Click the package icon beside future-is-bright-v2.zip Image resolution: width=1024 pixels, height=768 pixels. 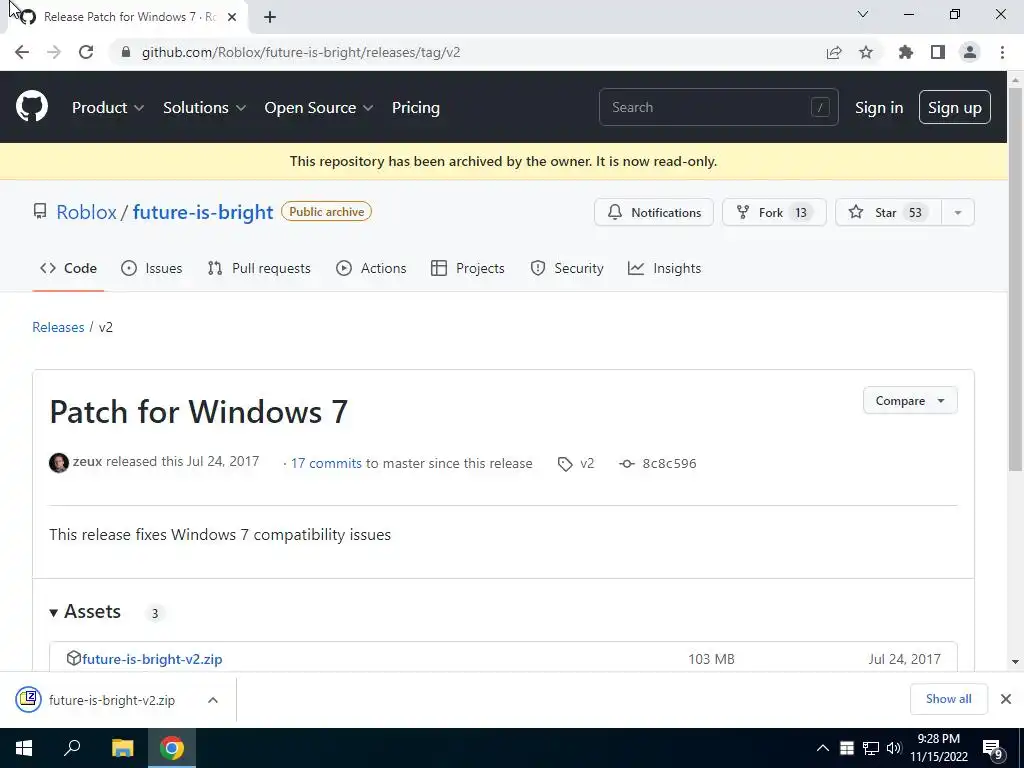click(74, 658)
